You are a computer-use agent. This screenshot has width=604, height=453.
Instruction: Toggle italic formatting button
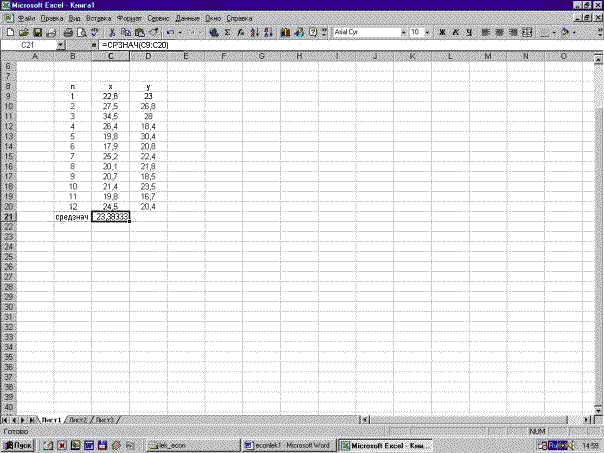(x=454, y=32)
